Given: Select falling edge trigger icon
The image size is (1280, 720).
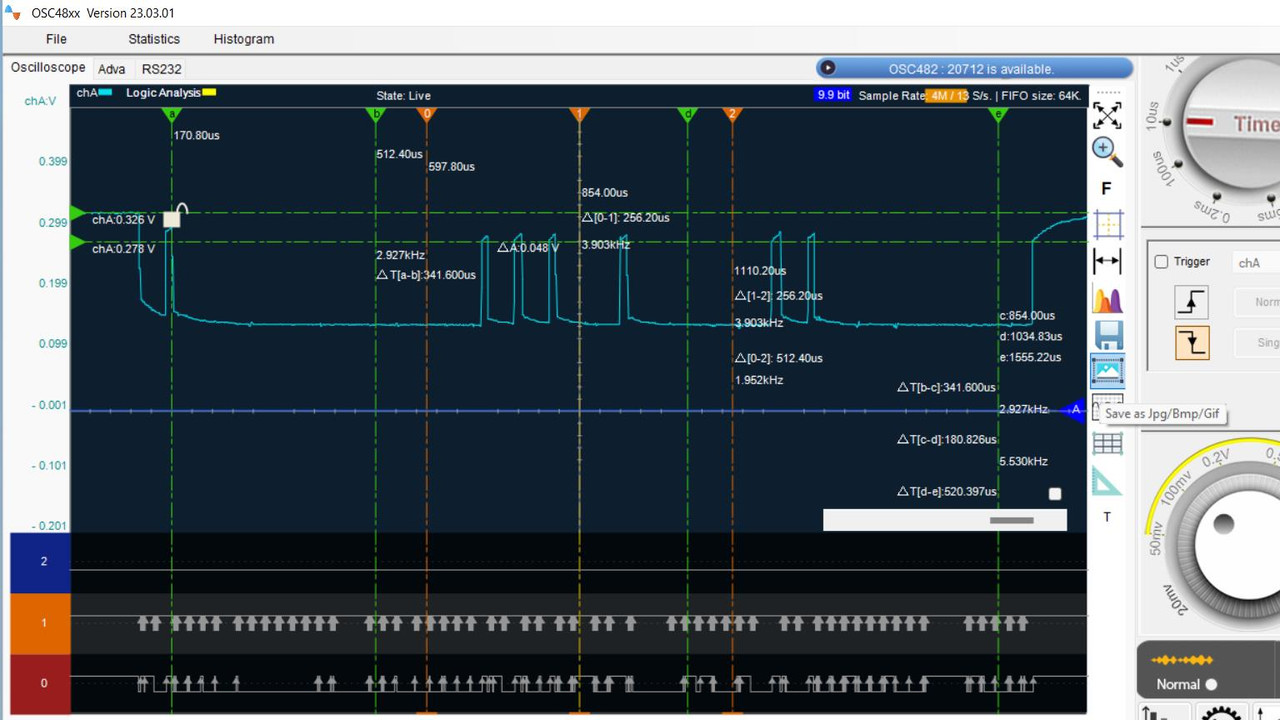Looking at the screenshot, I should [1191, 343].
